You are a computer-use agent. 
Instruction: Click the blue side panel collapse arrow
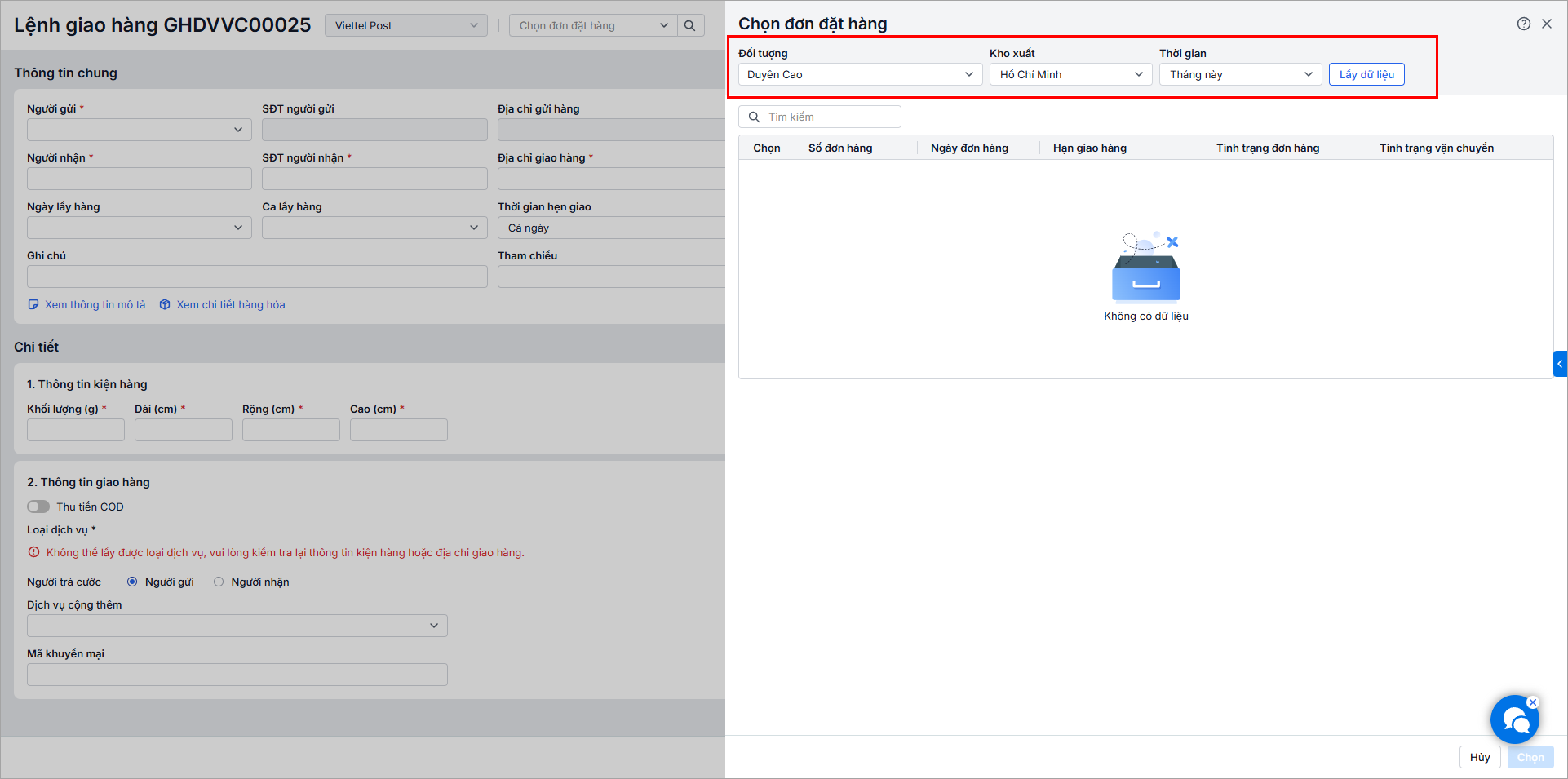tap(1560, 364)
